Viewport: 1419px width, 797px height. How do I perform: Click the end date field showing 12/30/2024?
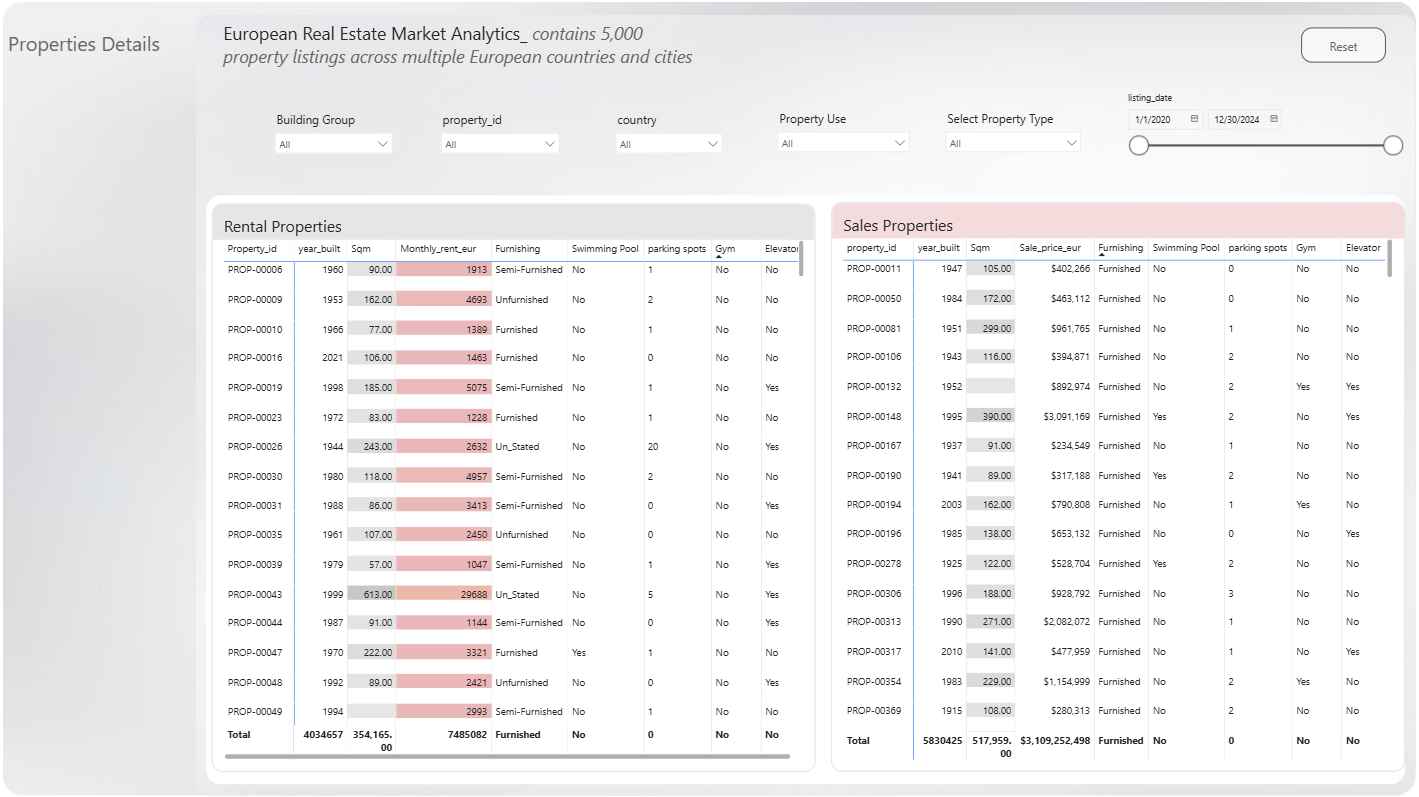1244,119
